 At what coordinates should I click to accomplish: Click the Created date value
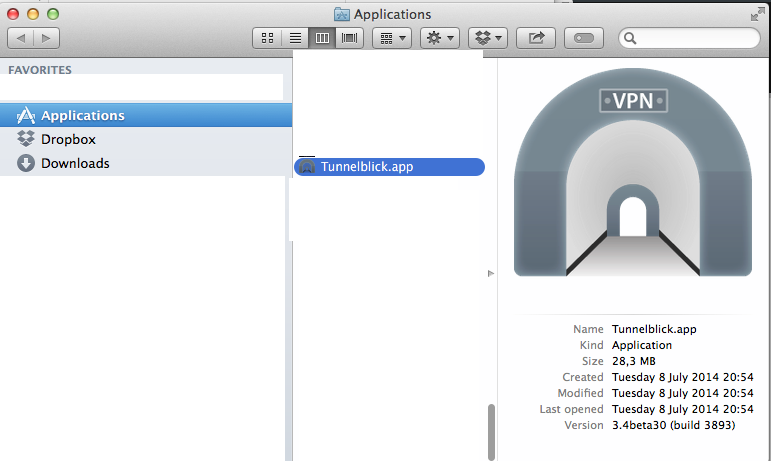(x=682, y=377)
